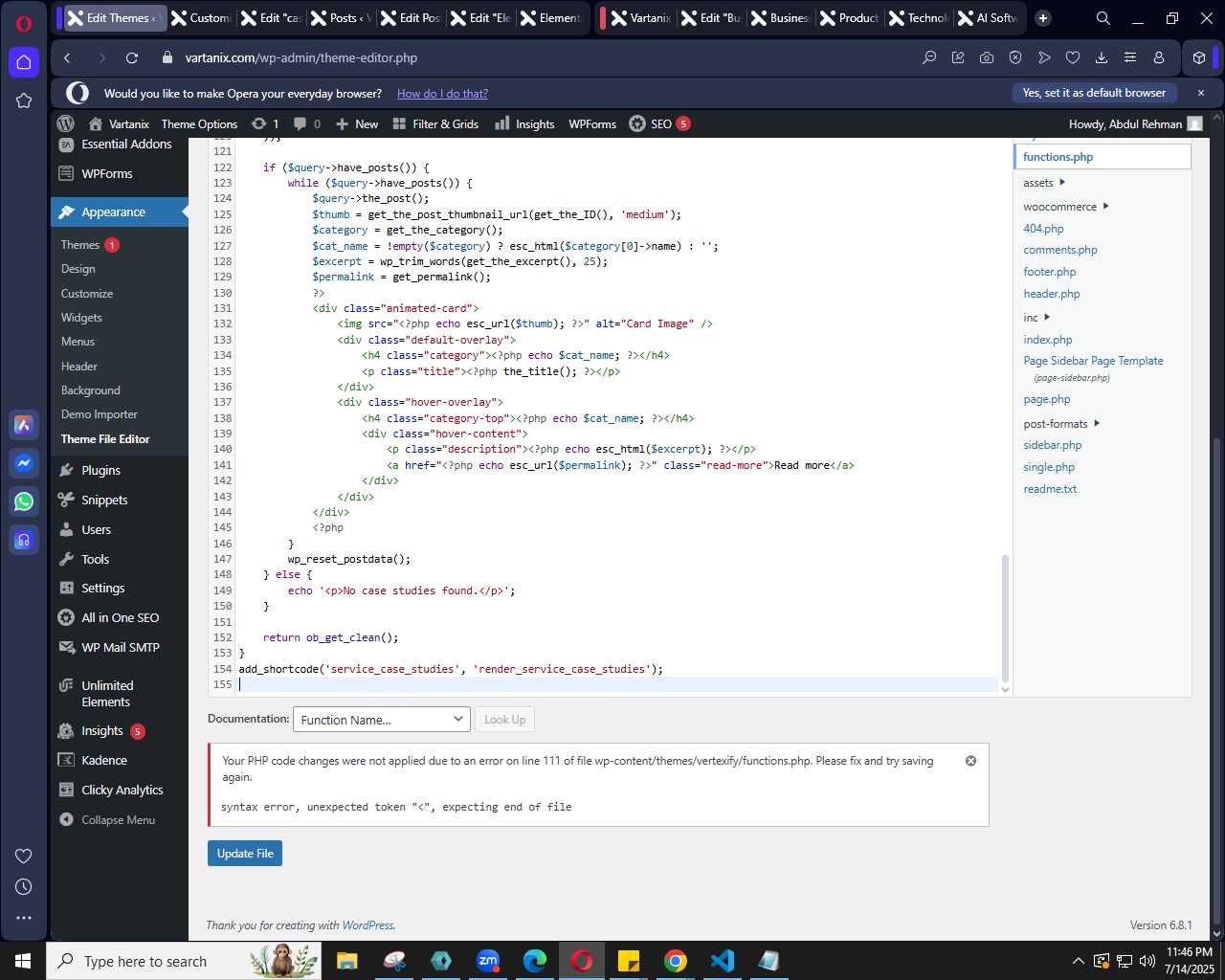
Task: Open Zoom from the Windows taskbar
Action: 488,961
